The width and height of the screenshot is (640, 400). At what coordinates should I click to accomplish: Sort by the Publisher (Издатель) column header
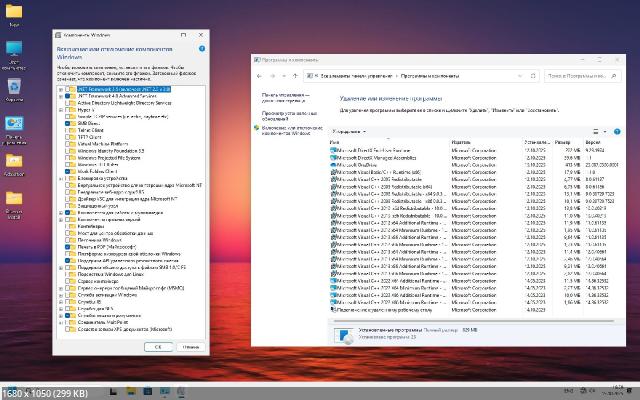[x=461, y=142]
